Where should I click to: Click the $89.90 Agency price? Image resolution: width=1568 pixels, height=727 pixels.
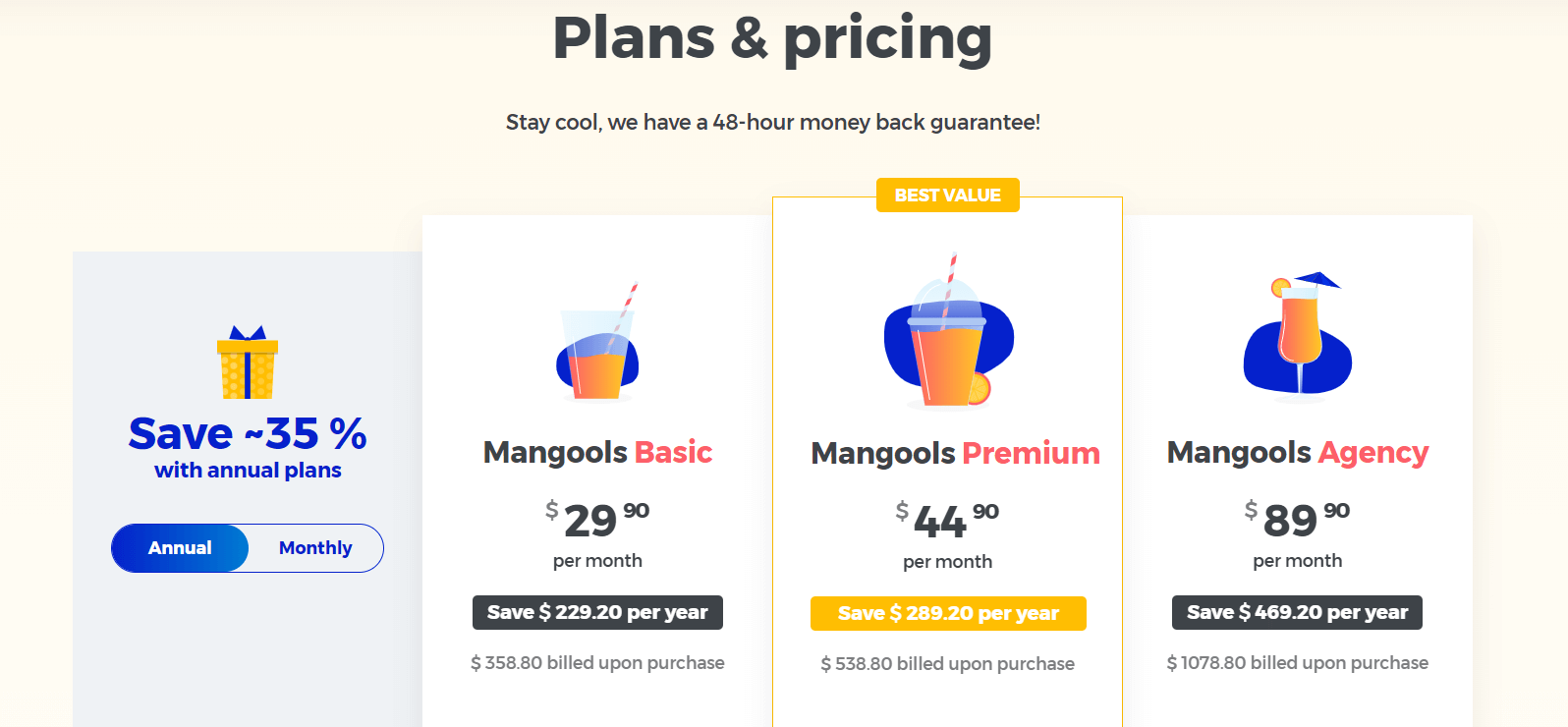click(x=1297, y=519)
